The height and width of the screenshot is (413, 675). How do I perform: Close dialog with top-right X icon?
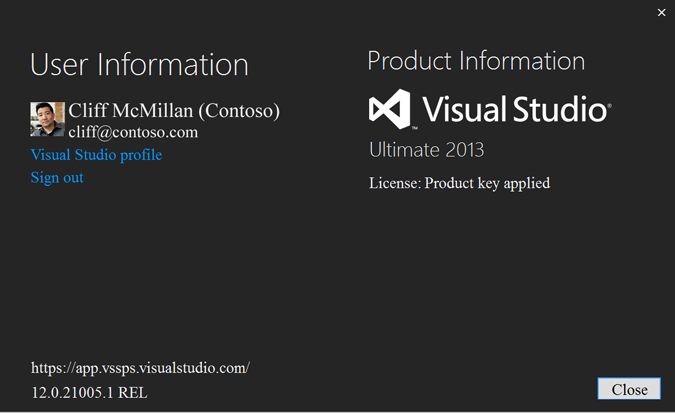[x=661, y=12]
